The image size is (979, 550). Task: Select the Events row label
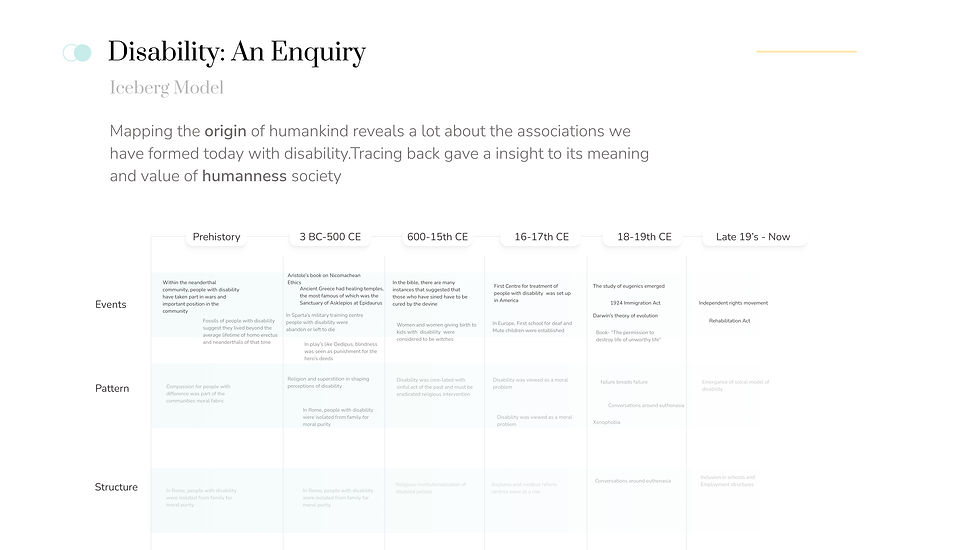(x=111, y=304)
